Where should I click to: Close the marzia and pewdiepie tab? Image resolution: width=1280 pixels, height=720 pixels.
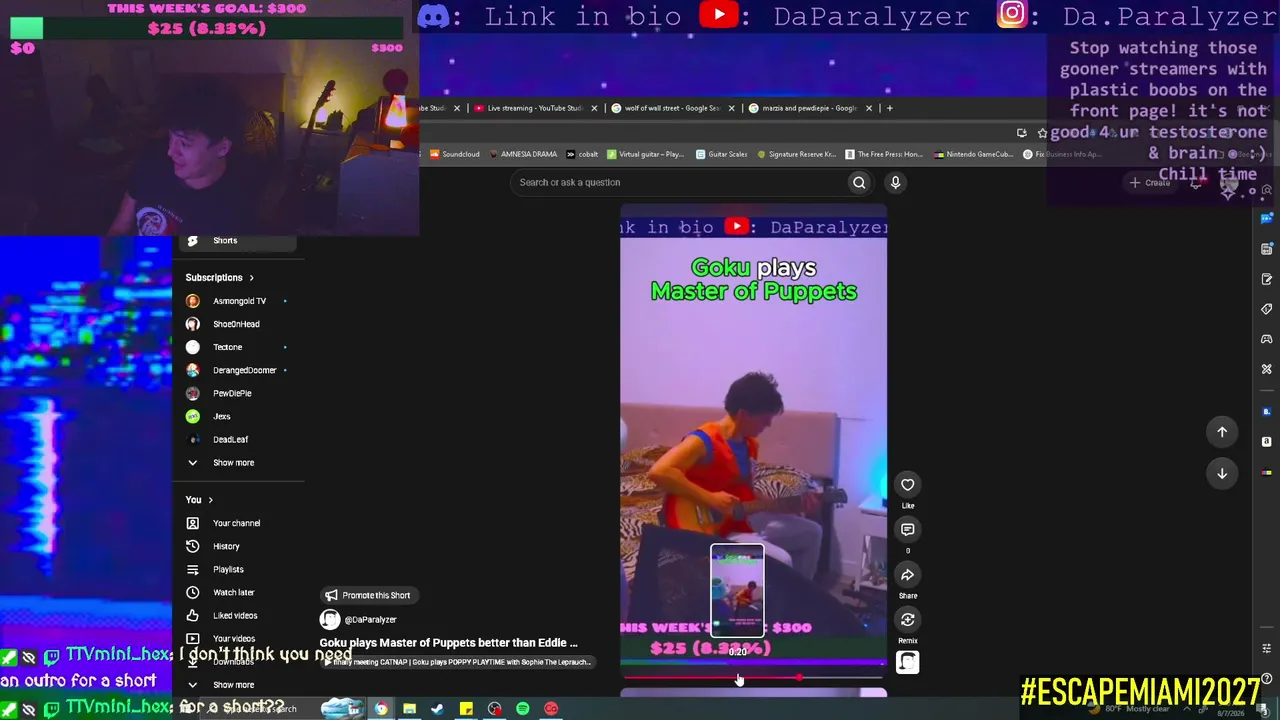click(x=868, y=108)
